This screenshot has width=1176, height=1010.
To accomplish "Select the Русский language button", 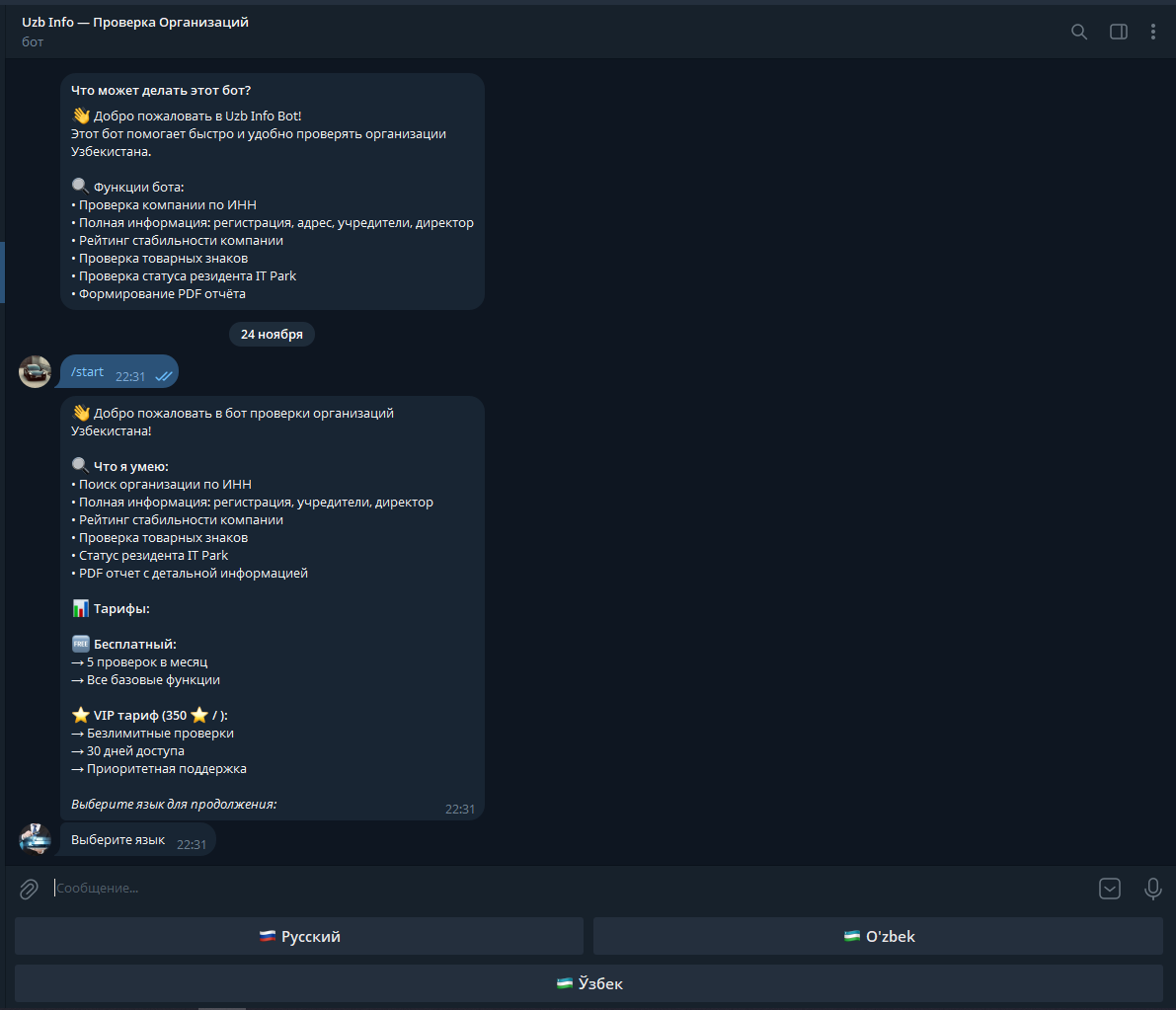I will click(299, 936).
